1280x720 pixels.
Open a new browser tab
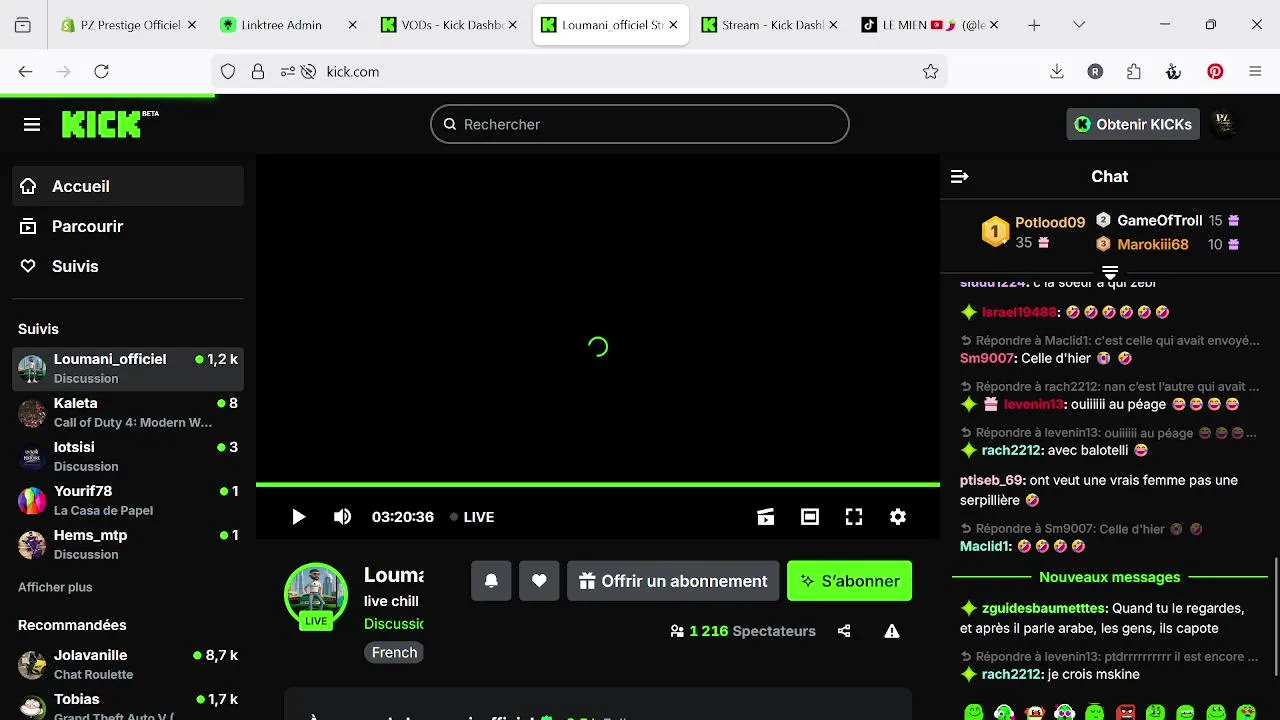(1034, 25)
